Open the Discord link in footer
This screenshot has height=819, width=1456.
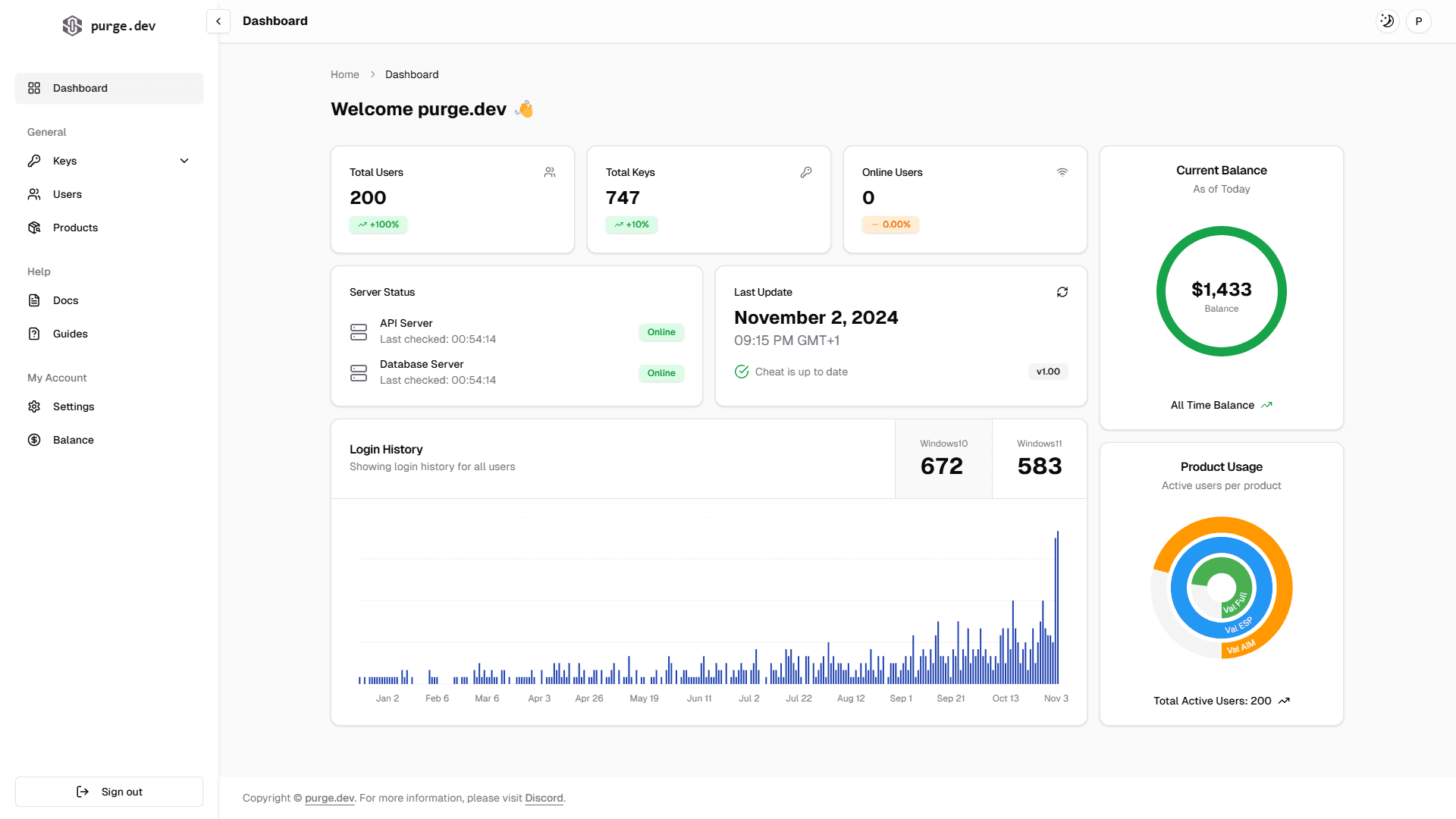pyautogui.click(x=544, y=798)
